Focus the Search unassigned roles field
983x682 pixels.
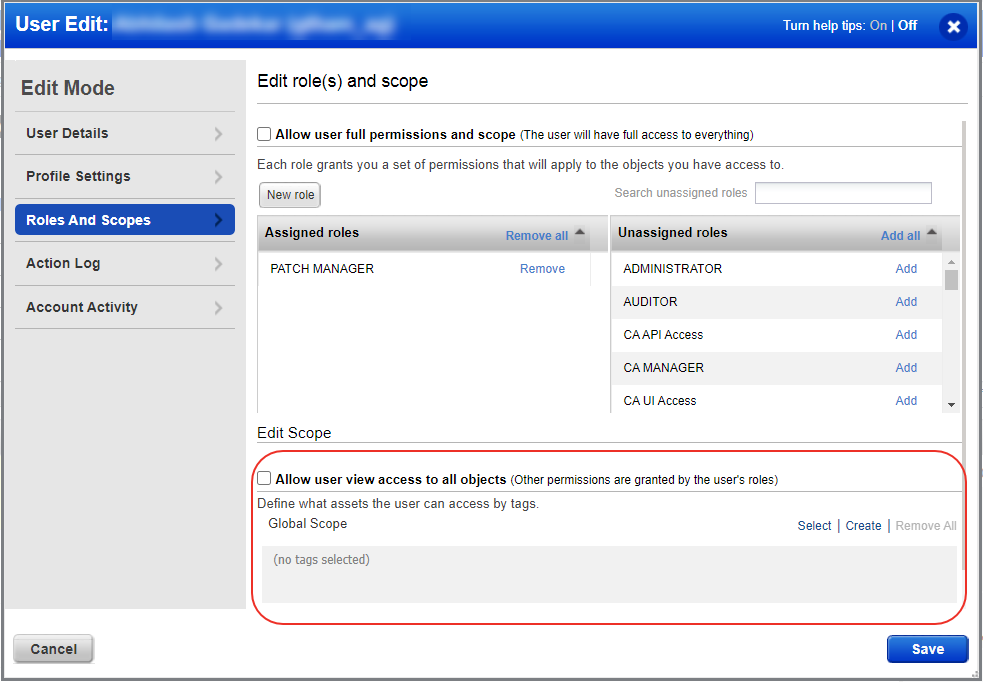[x=842, y=193]
